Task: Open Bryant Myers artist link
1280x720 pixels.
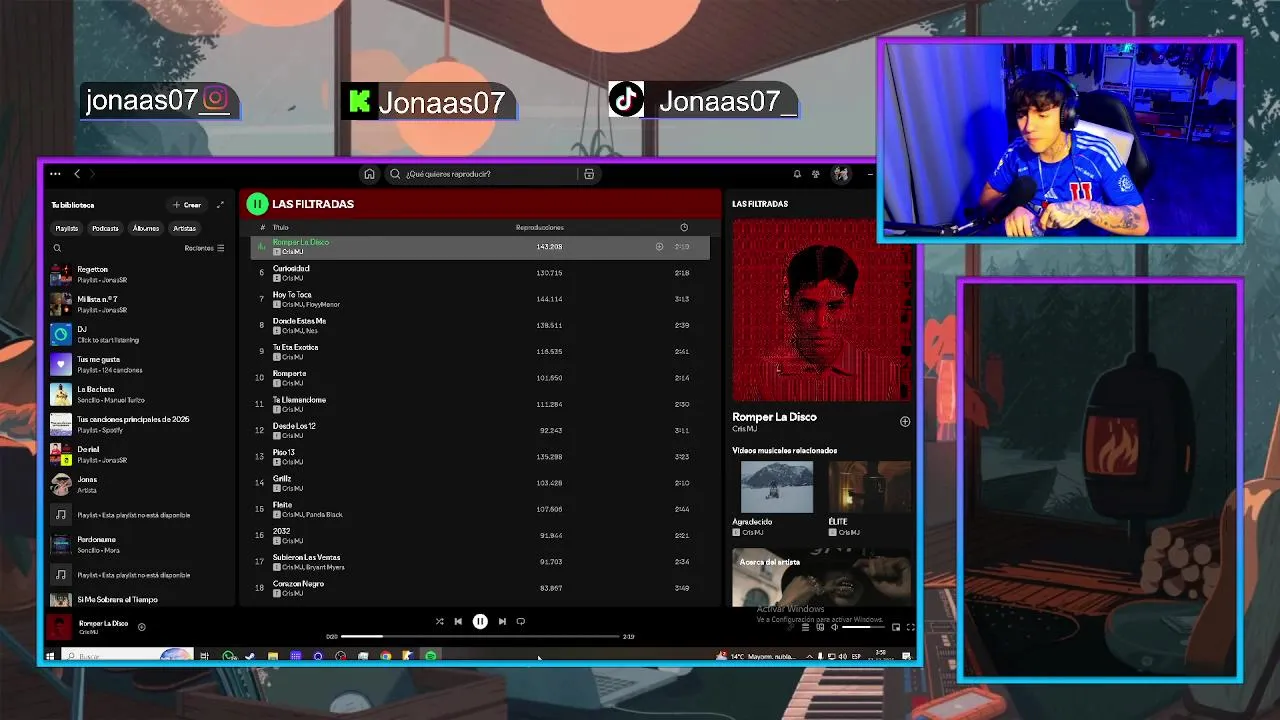Action: [x=324, y=567]
